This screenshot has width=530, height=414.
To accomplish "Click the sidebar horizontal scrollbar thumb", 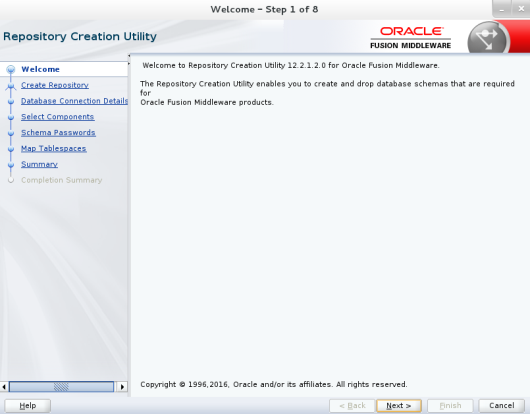I will [x=61, y=387].
